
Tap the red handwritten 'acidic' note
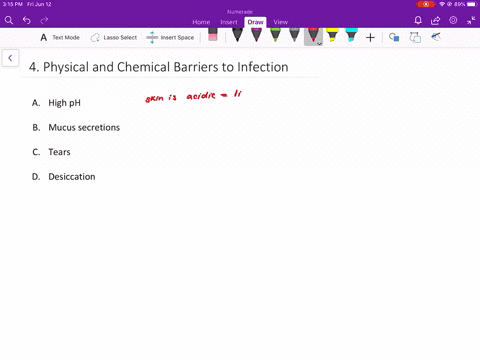click(x=201, y=96)
